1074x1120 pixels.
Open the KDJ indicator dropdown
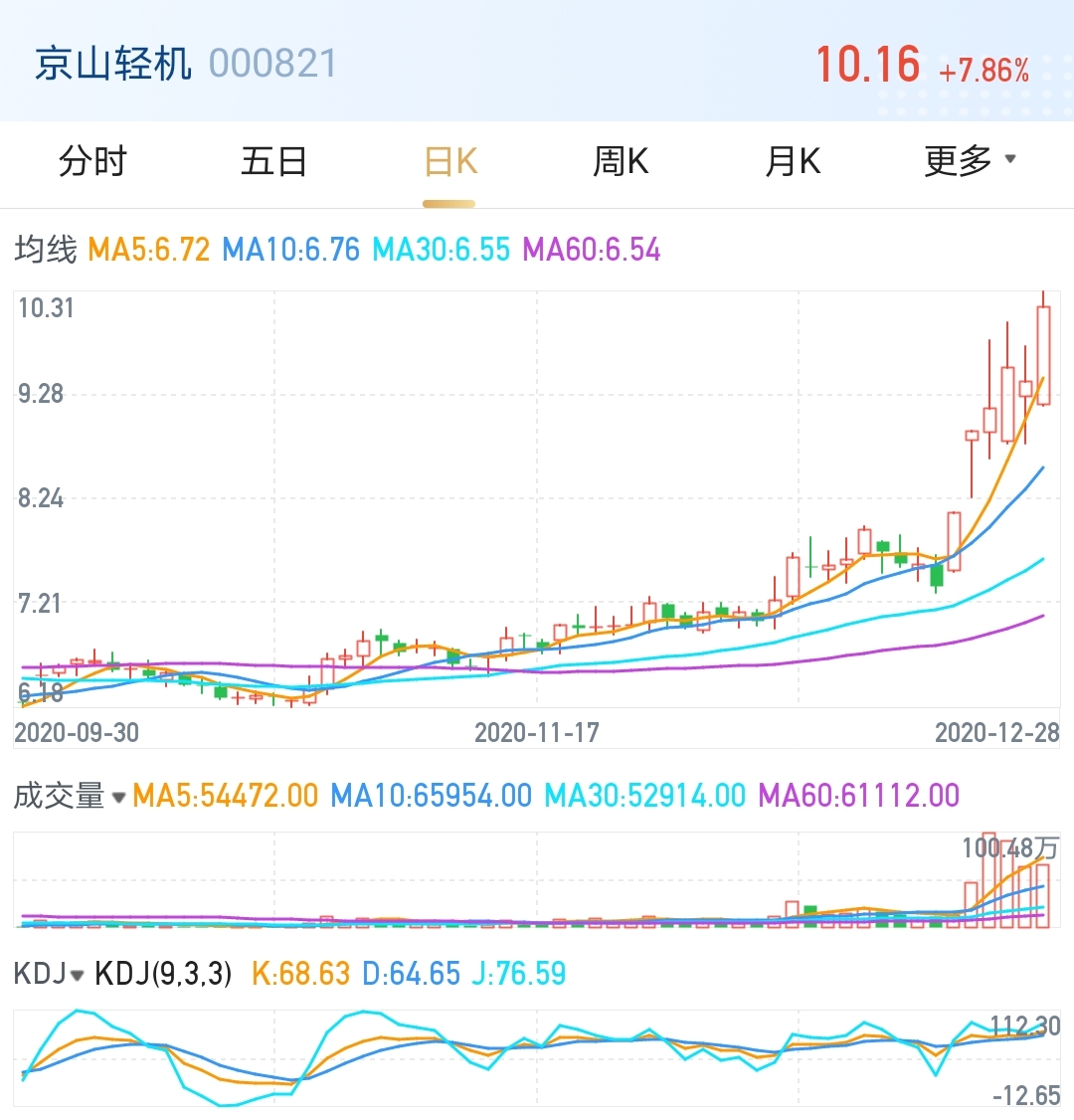(x=49, y=974)
